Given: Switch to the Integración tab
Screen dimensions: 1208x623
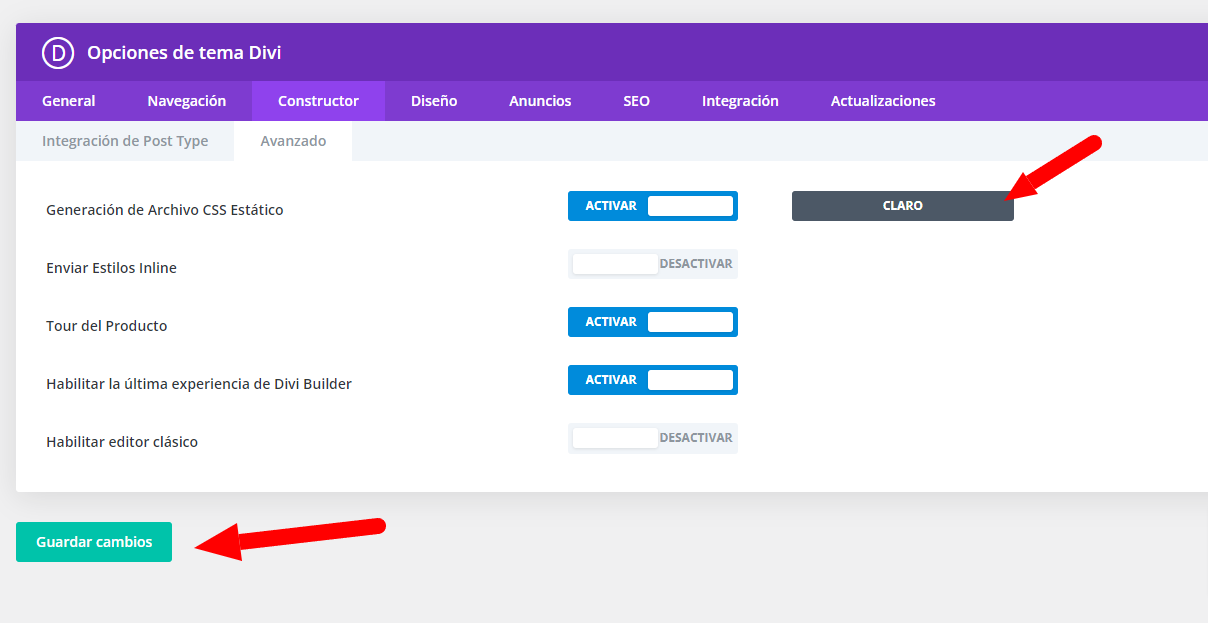Looking at the screenshot, I should click(x=740, y=101).
